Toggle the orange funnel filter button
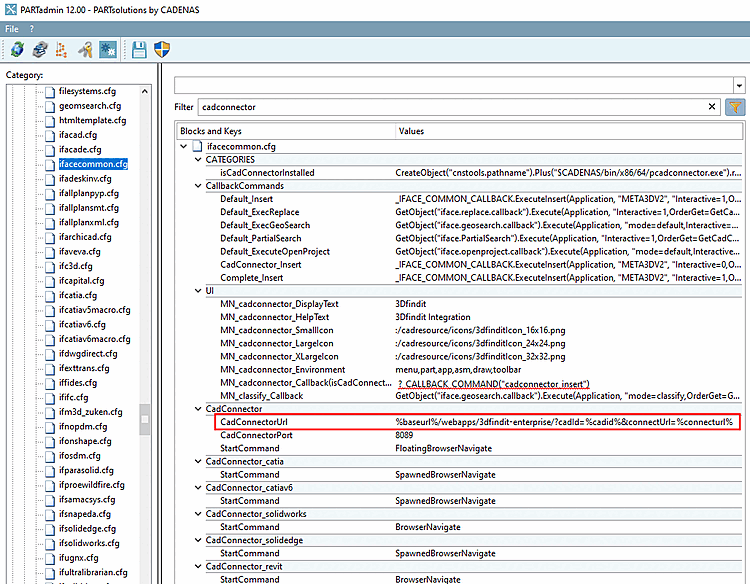Viewport: 750px width, 584px height. pos(735,107)
